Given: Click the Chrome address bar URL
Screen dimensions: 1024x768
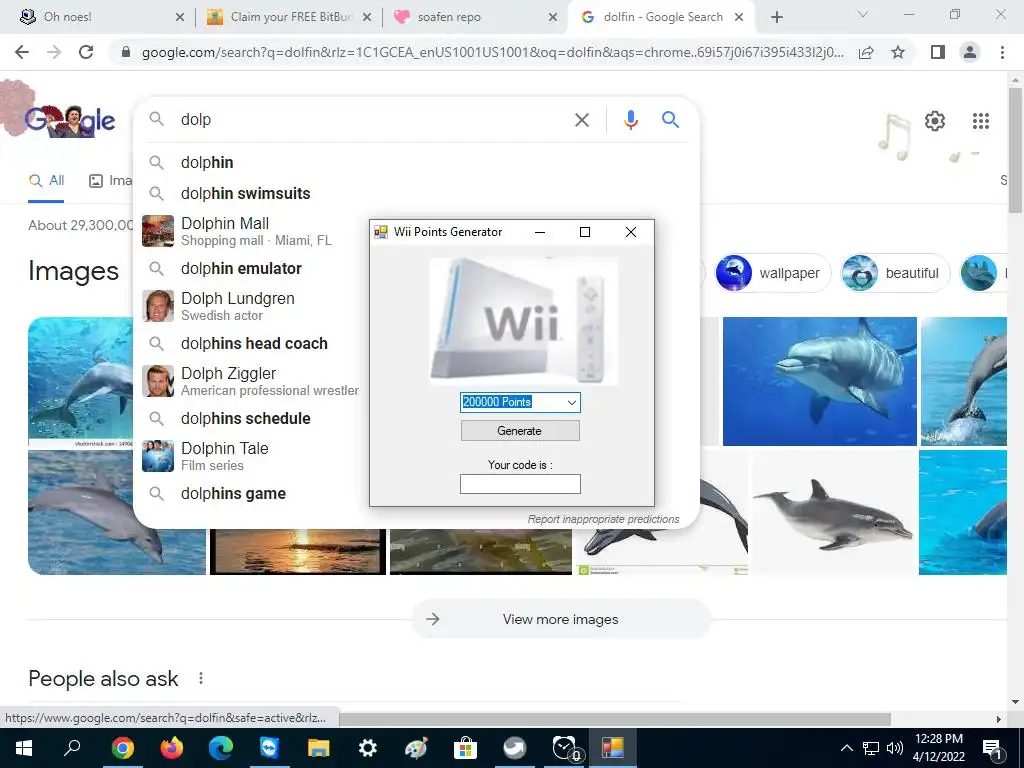Looking at the screenshot, I should (x=492, y=52).
